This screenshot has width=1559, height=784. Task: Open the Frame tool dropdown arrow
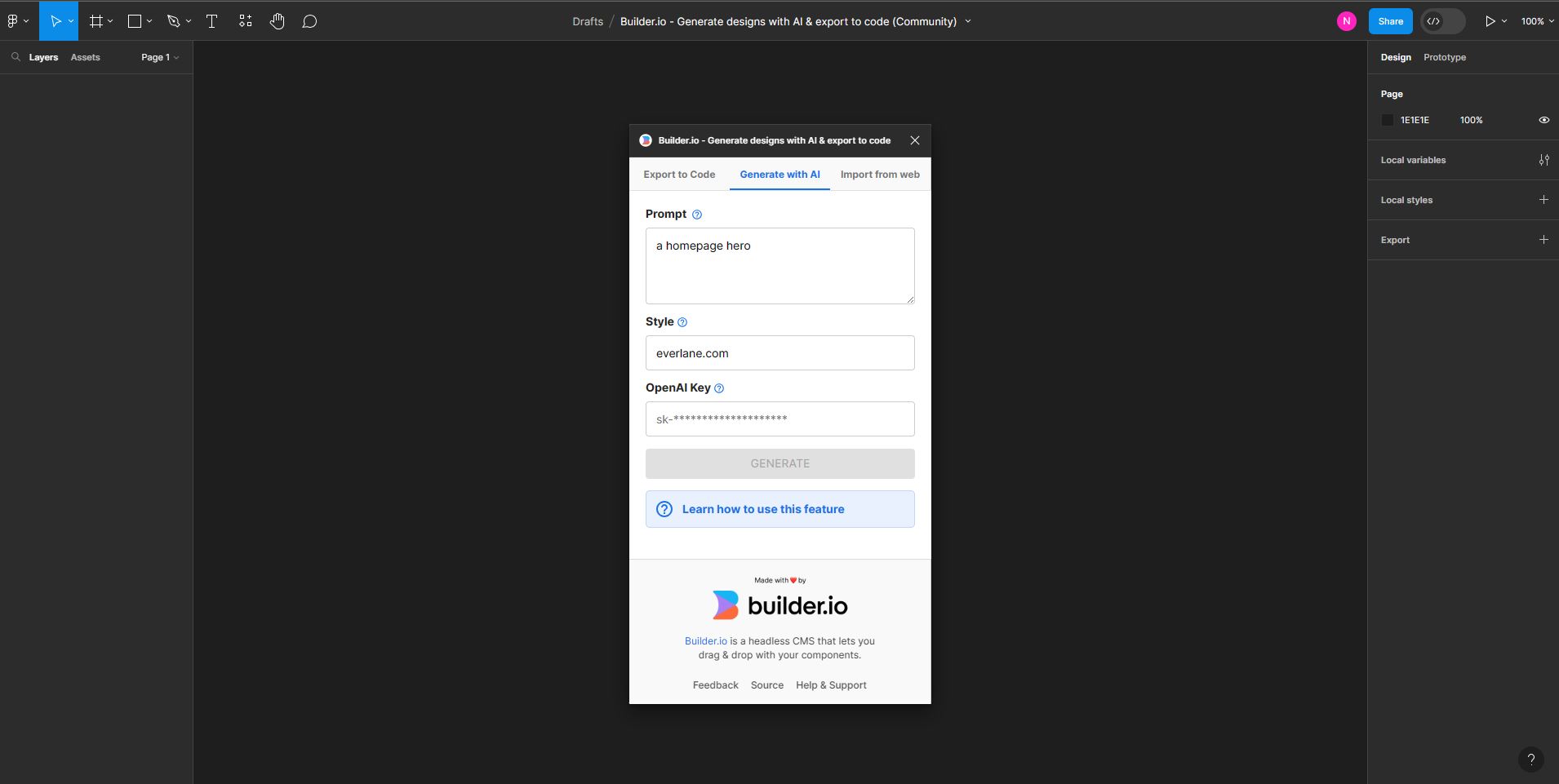point(110,21)
